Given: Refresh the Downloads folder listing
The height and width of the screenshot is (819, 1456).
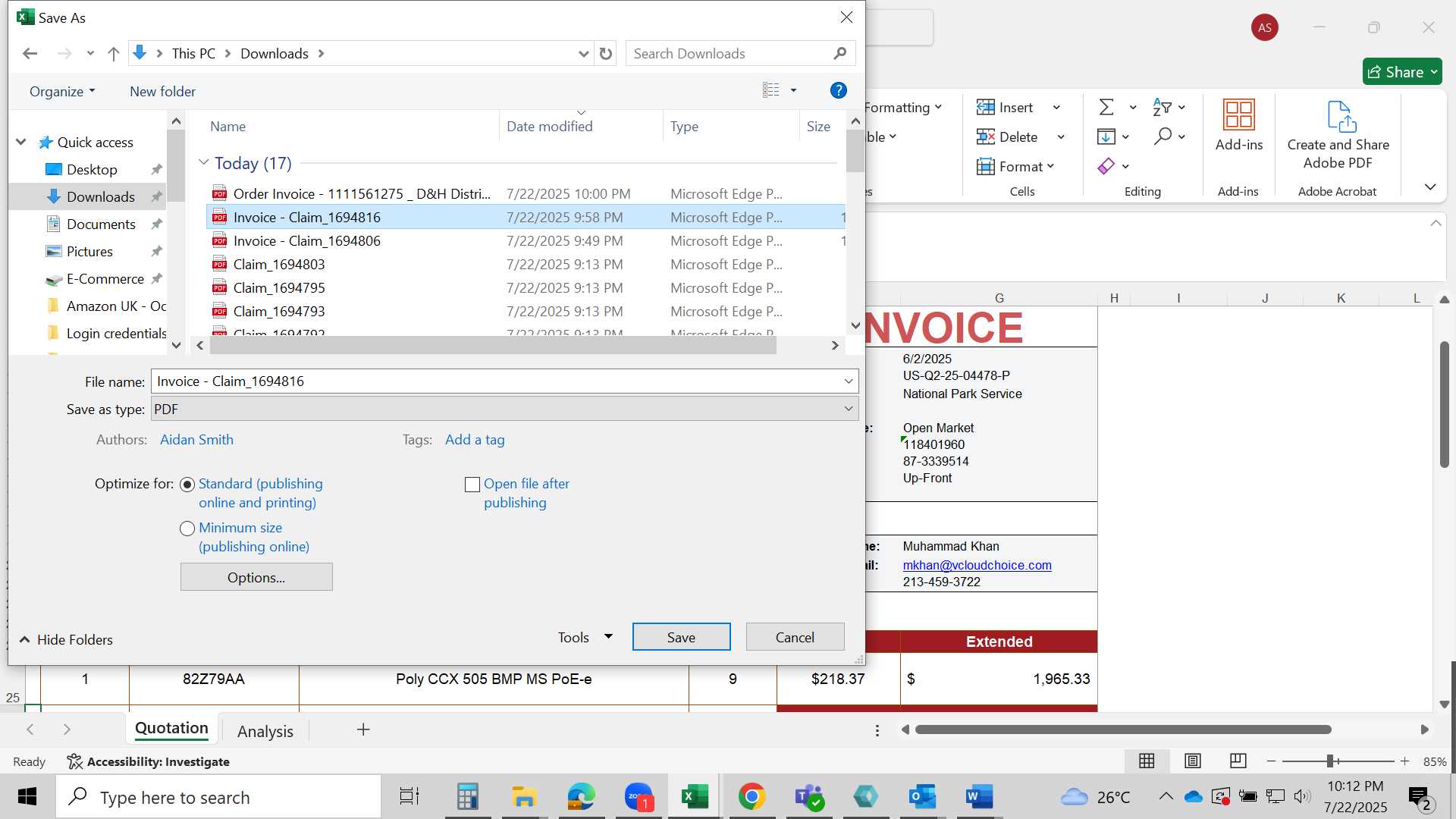Looking at the screenshot, I should [x=605, y=54].
